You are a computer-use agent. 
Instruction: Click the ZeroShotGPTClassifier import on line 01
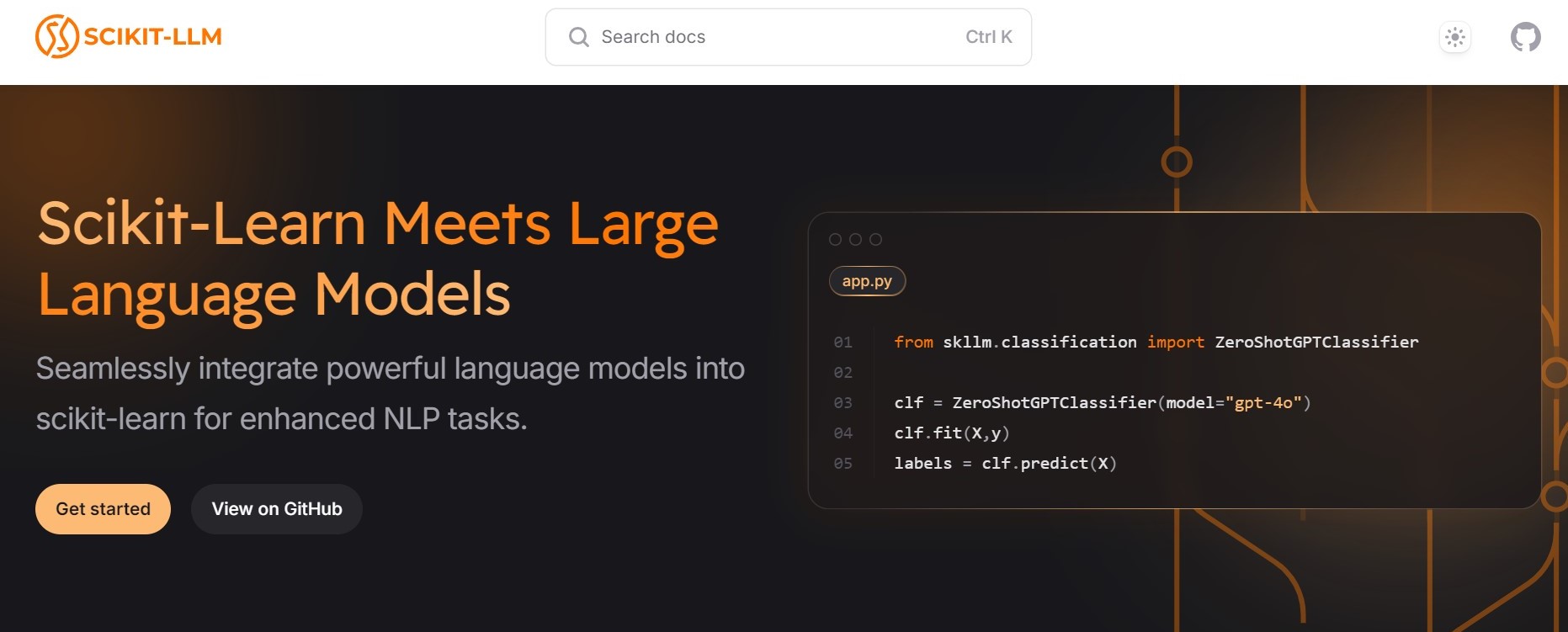click(1316, 343)
